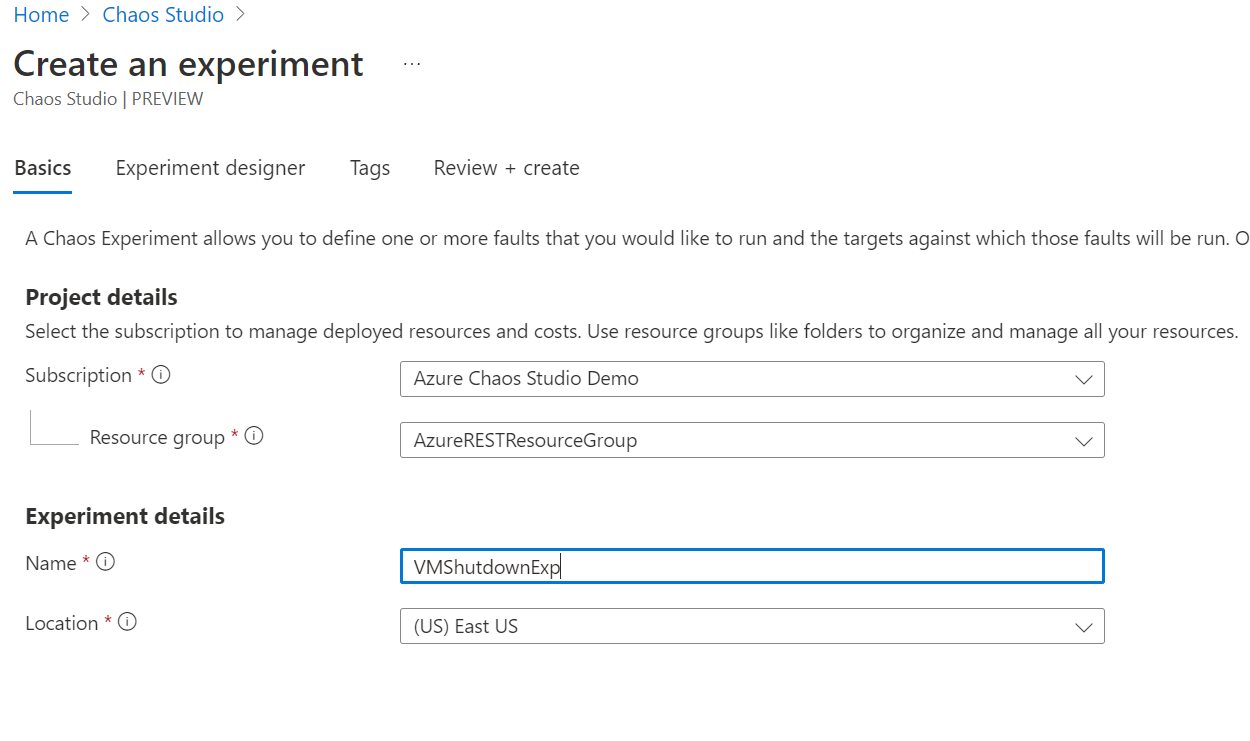Click the Subscription dropdown chevron
Image resolution: width=1250 pixels, height=741 pixels.
tap(1083, 379)
